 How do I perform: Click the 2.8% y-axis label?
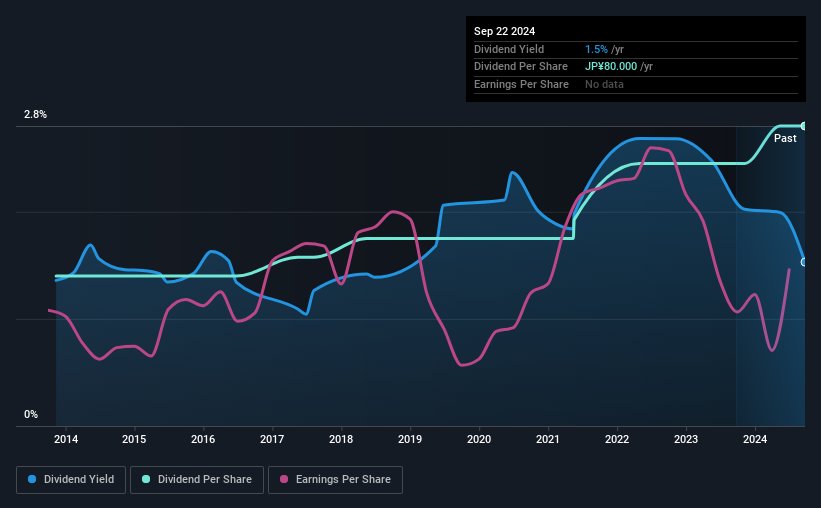[35, 114]
